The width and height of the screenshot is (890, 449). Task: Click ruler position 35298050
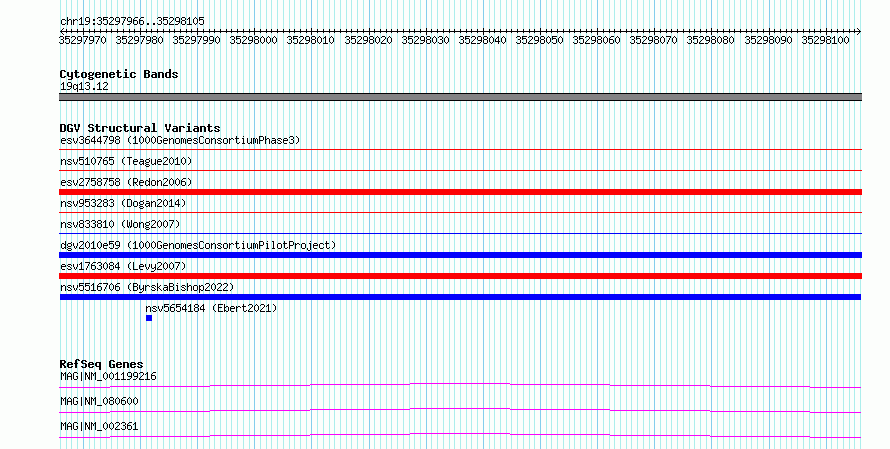pos(539,40)
